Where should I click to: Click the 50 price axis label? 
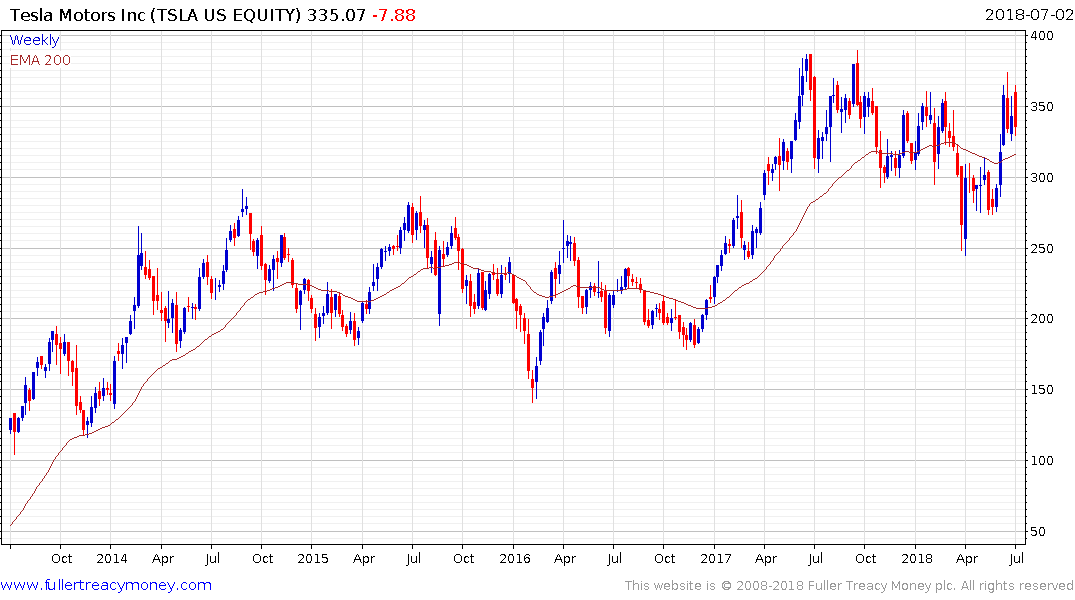point(1037,531)
